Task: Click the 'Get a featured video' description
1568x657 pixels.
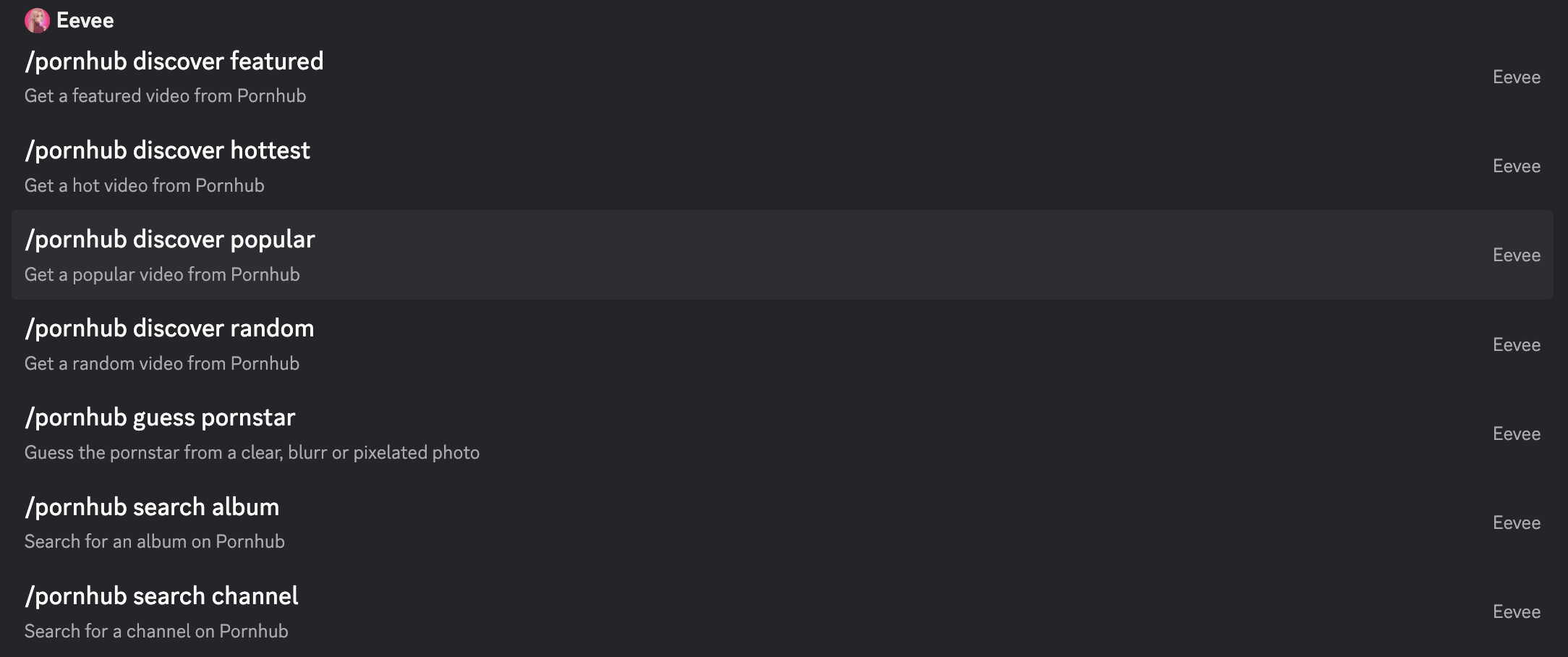Action: click(165, 96)
